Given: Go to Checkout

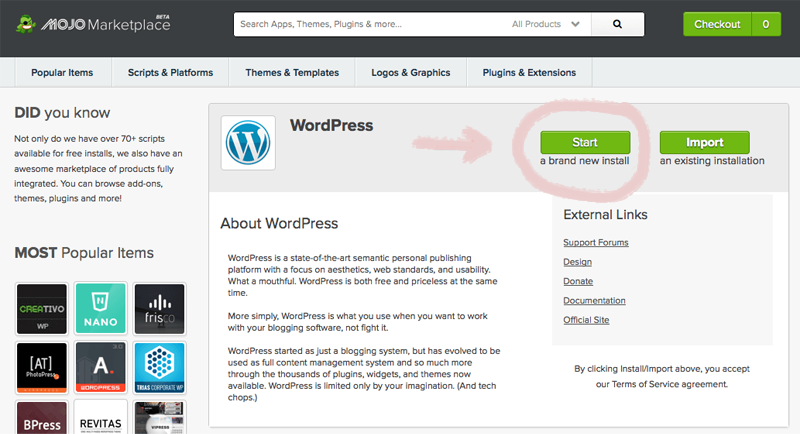Looking at the screenshot, I should (x=717, y=24).
